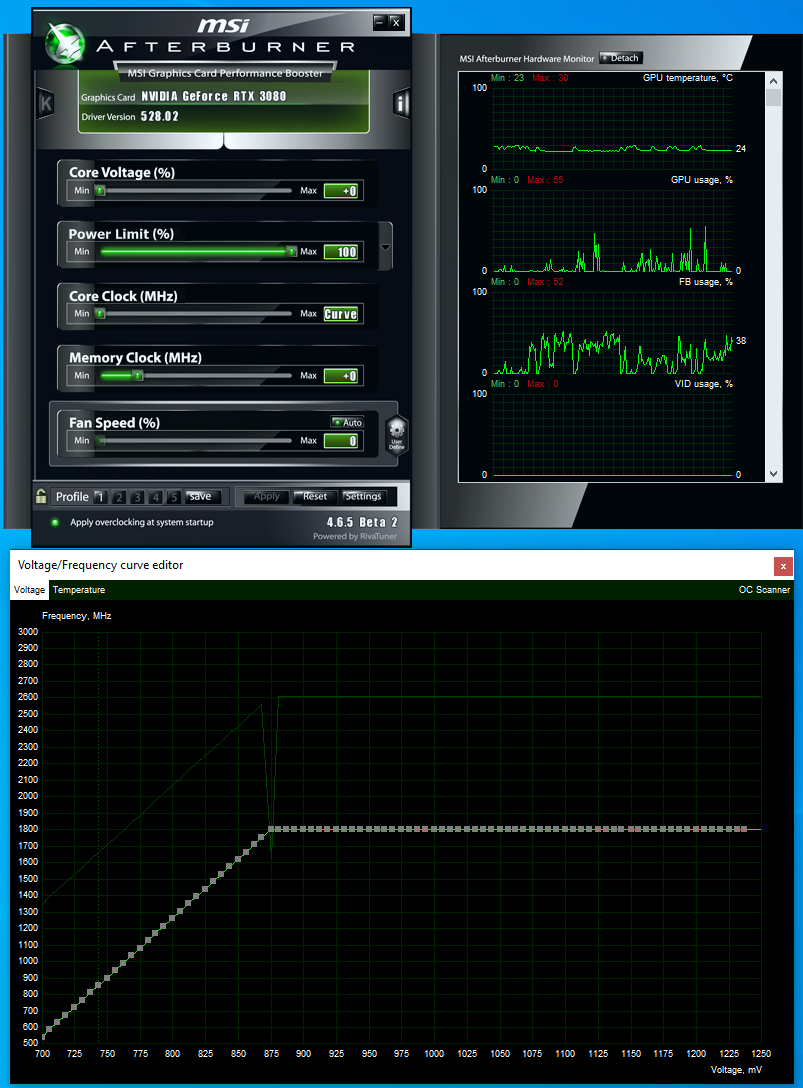Select profile slot 5
Viewport: 803px width, 1088px height.
click(x=174, y=497)
